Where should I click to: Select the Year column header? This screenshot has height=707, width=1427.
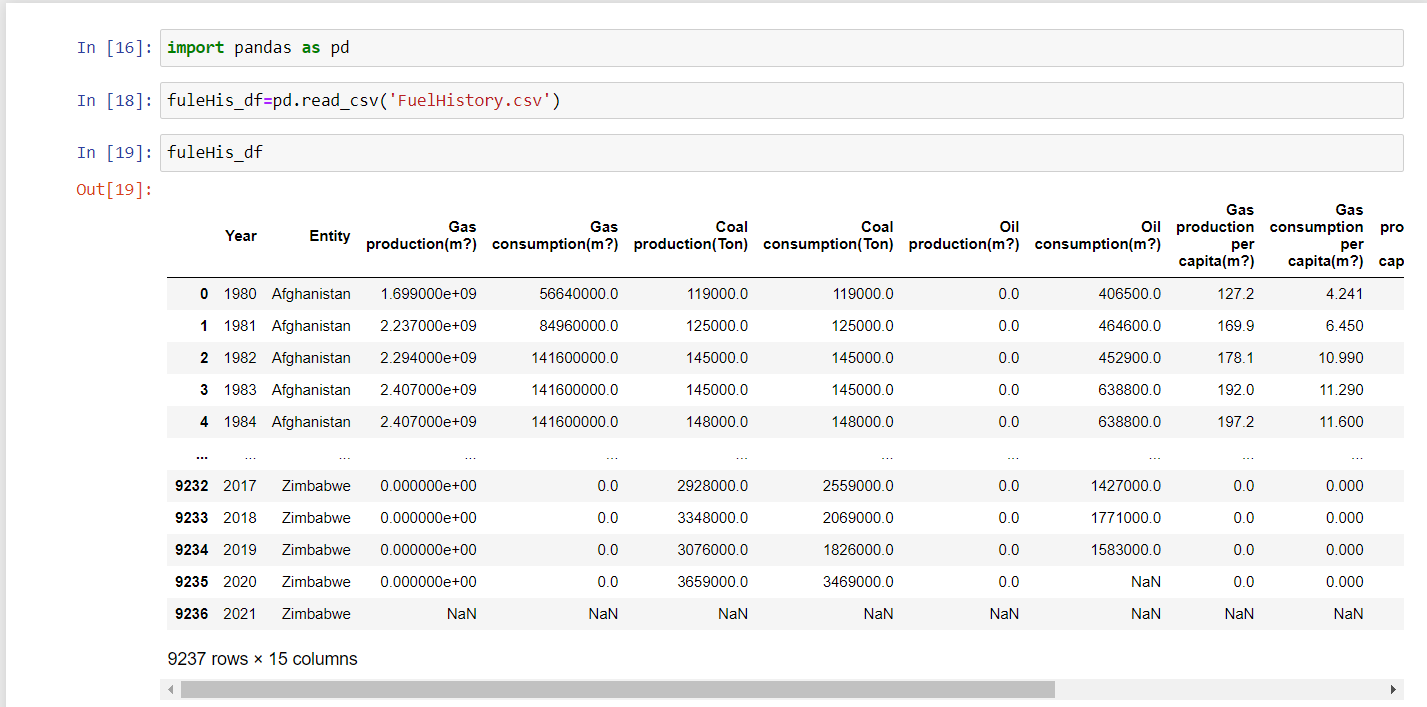241,236
